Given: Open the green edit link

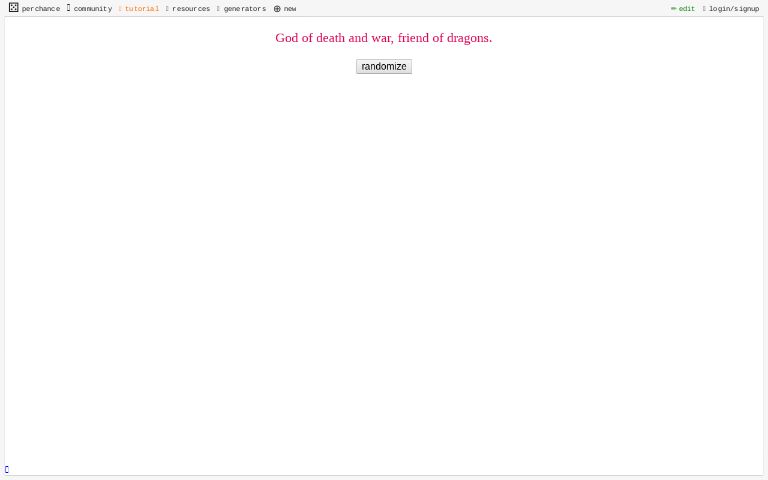Looking at the screenshot, I should click(x=687, y=9).
